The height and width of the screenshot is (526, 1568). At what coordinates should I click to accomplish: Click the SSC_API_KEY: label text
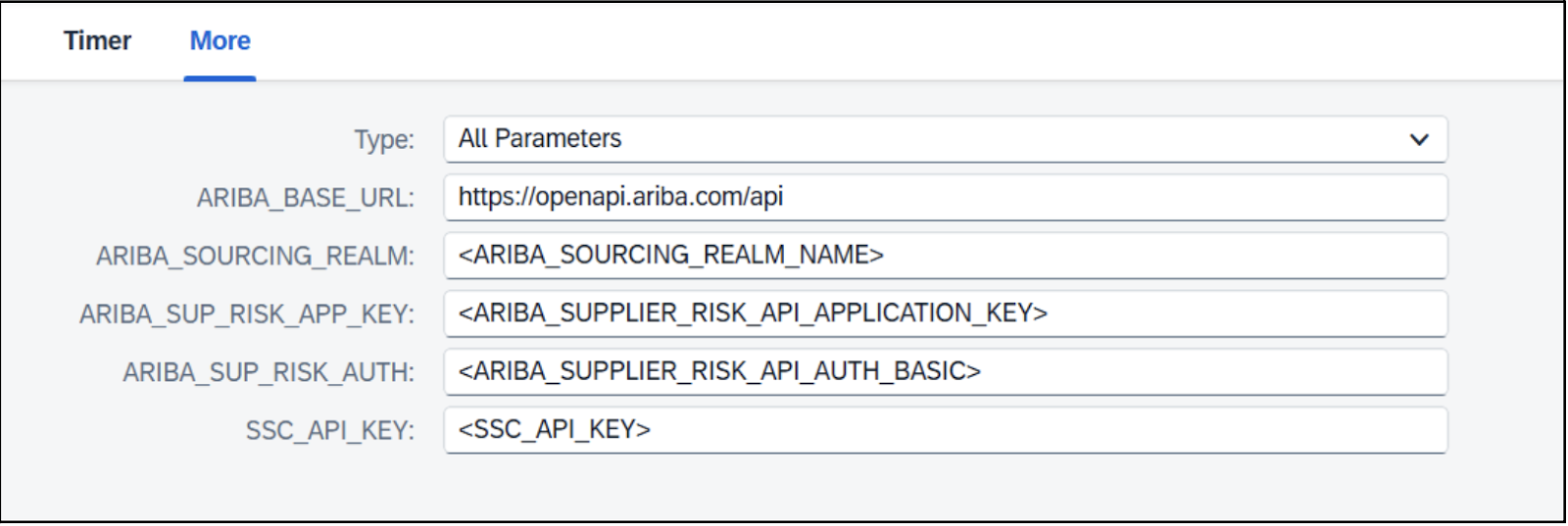(330, 431)
